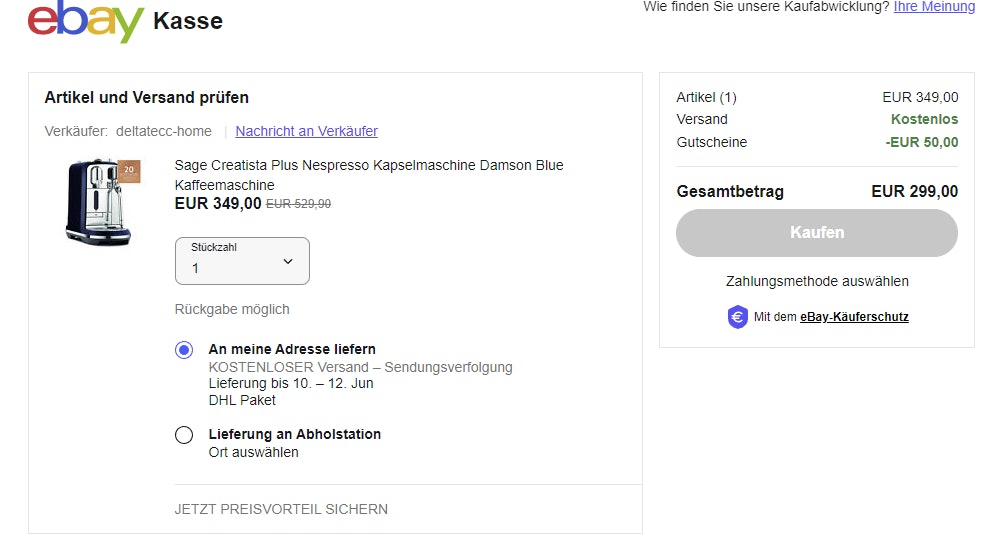Click 'Kasse' page heading
Image resolution: width=985 pixels, height=537 pixels.
point(188,21)
